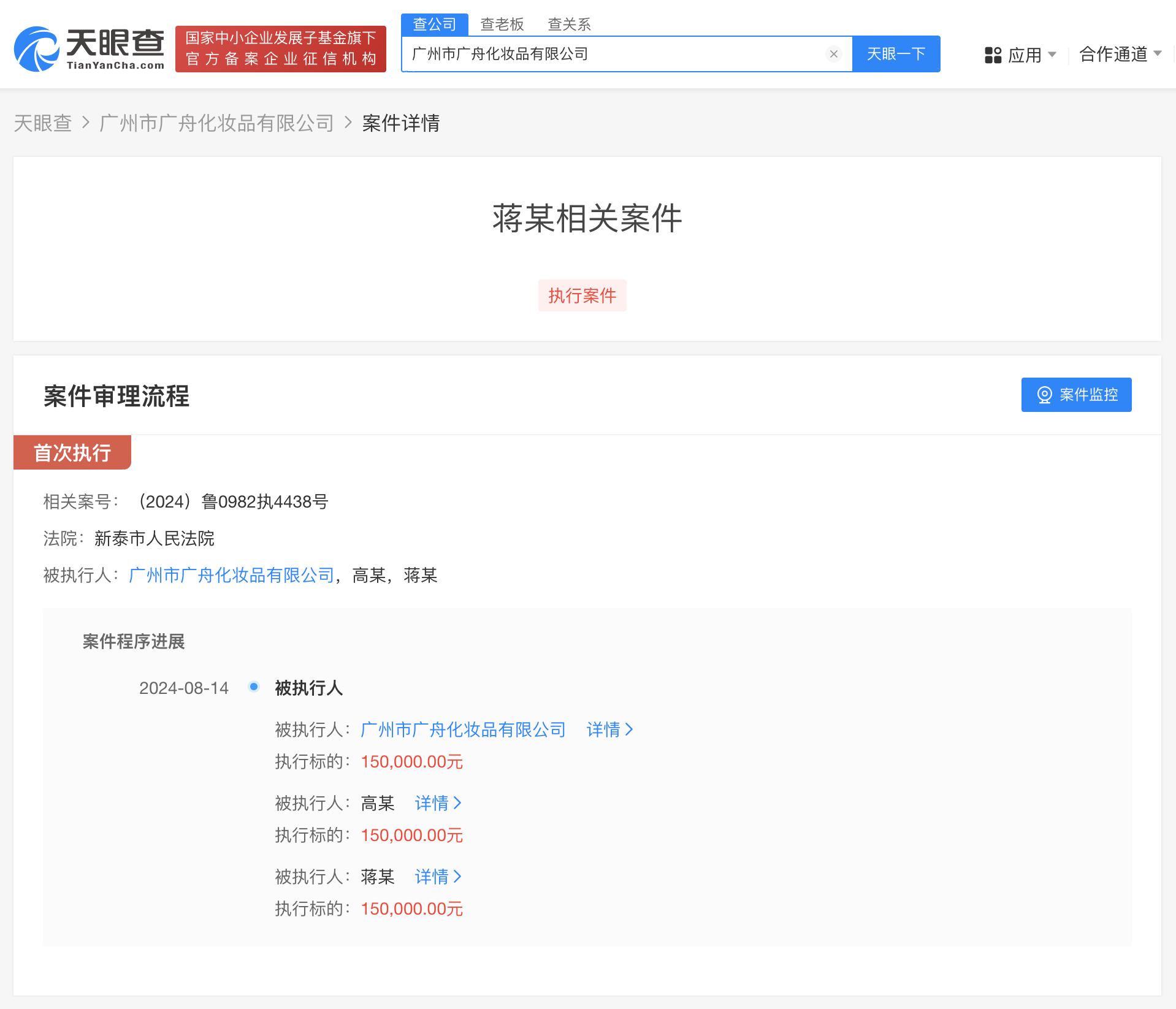This screenshot has height=1009, width=1176.
Task: Click the 天眼一下 search button
Action: [x=896, y=53]
